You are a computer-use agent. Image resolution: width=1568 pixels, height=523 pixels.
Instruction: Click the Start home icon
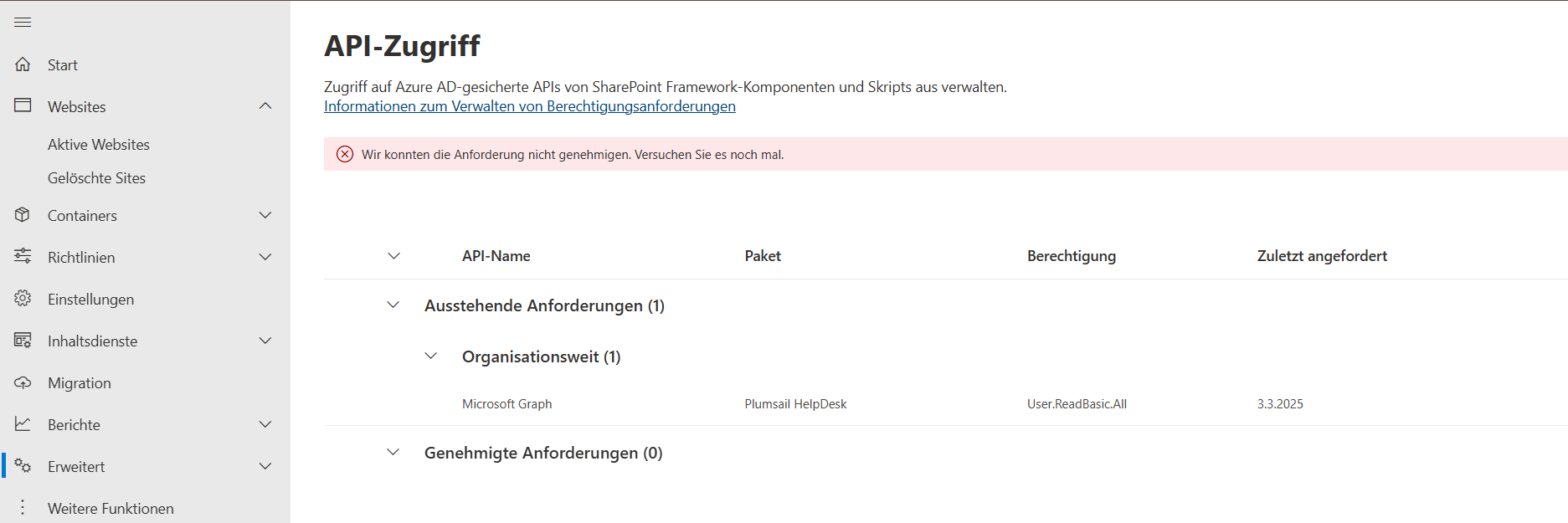[23, 64]
